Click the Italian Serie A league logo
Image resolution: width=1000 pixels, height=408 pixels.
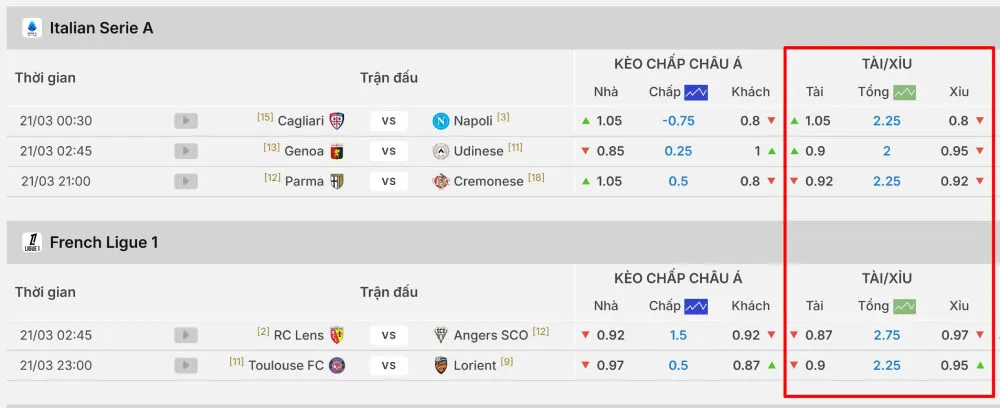[x=32, y=28]
